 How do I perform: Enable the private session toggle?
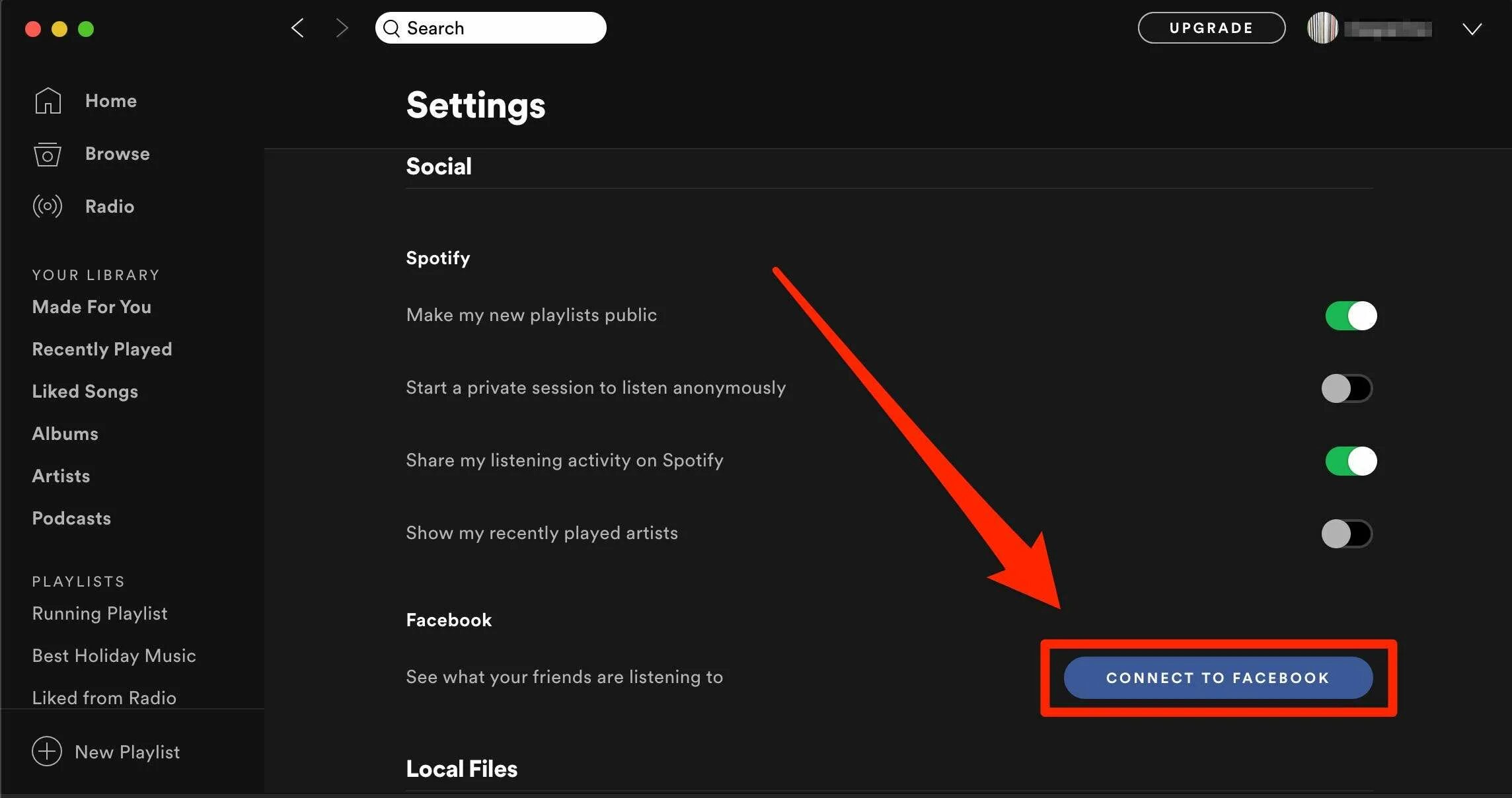point(1346,388)
